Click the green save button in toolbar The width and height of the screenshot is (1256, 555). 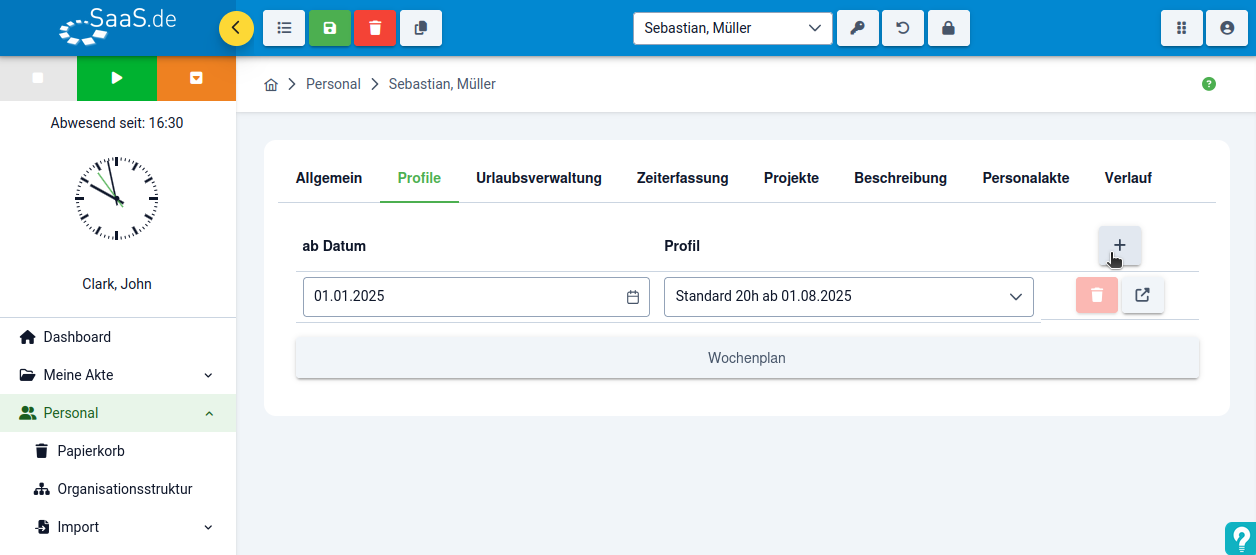click(330, 28)
